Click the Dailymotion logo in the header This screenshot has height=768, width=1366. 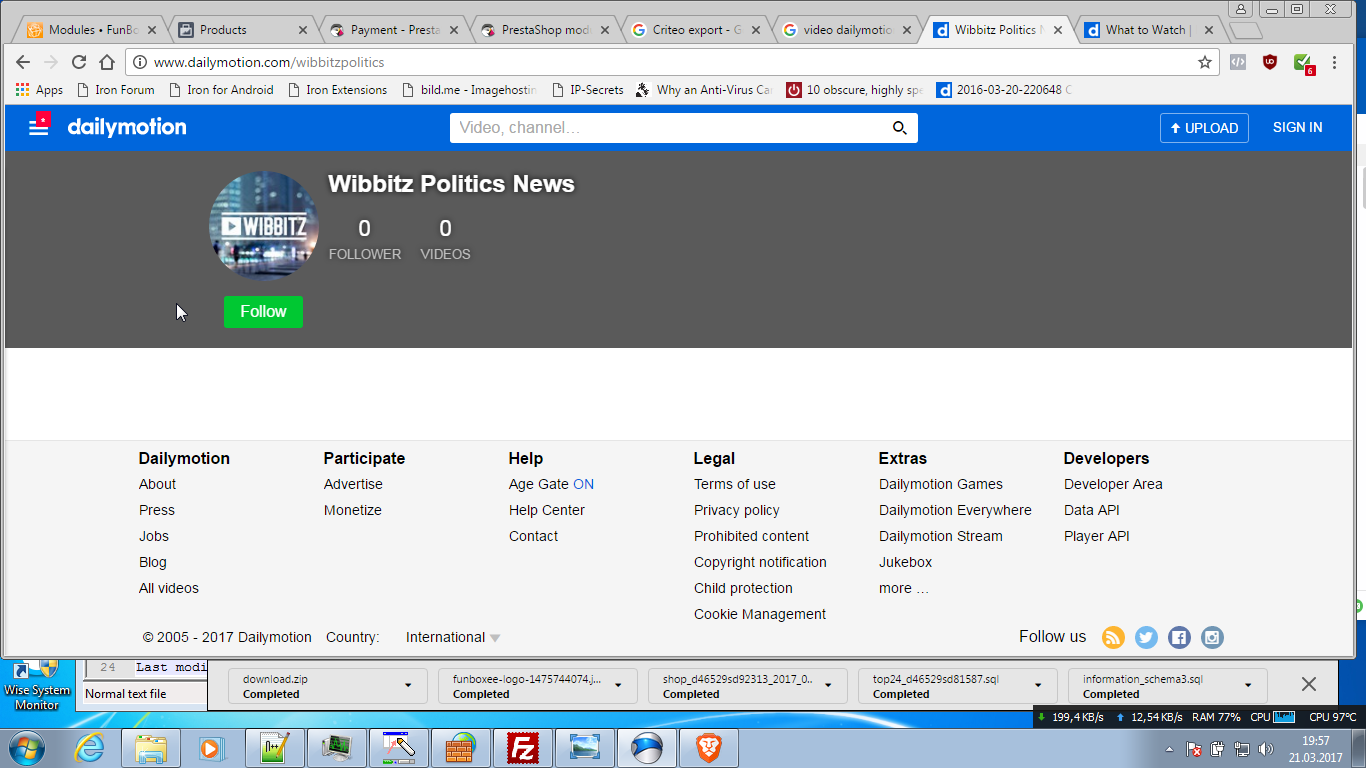[127, 127]
